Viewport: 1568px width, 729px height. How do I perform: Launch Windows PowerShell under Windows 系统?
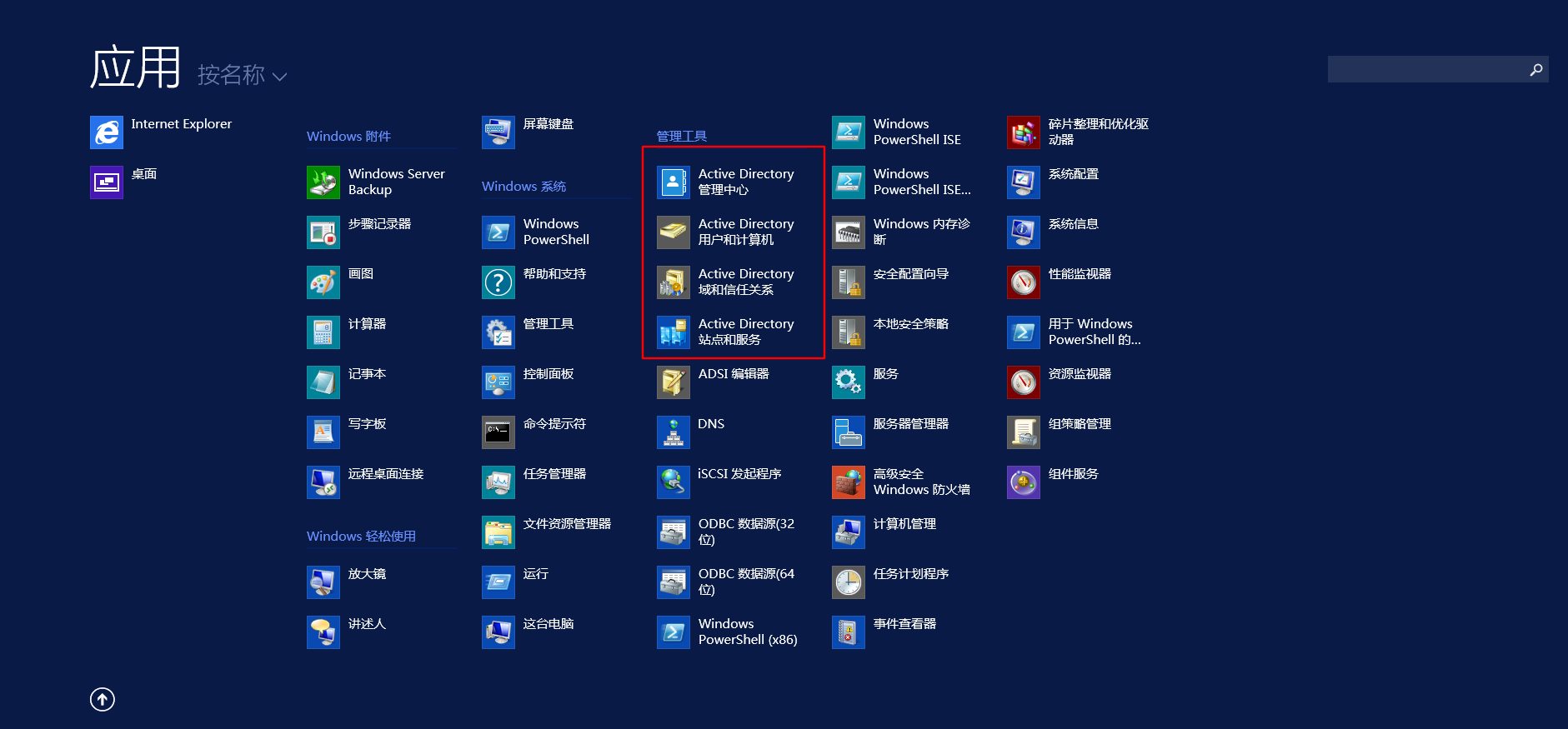(x=498, y=232)
